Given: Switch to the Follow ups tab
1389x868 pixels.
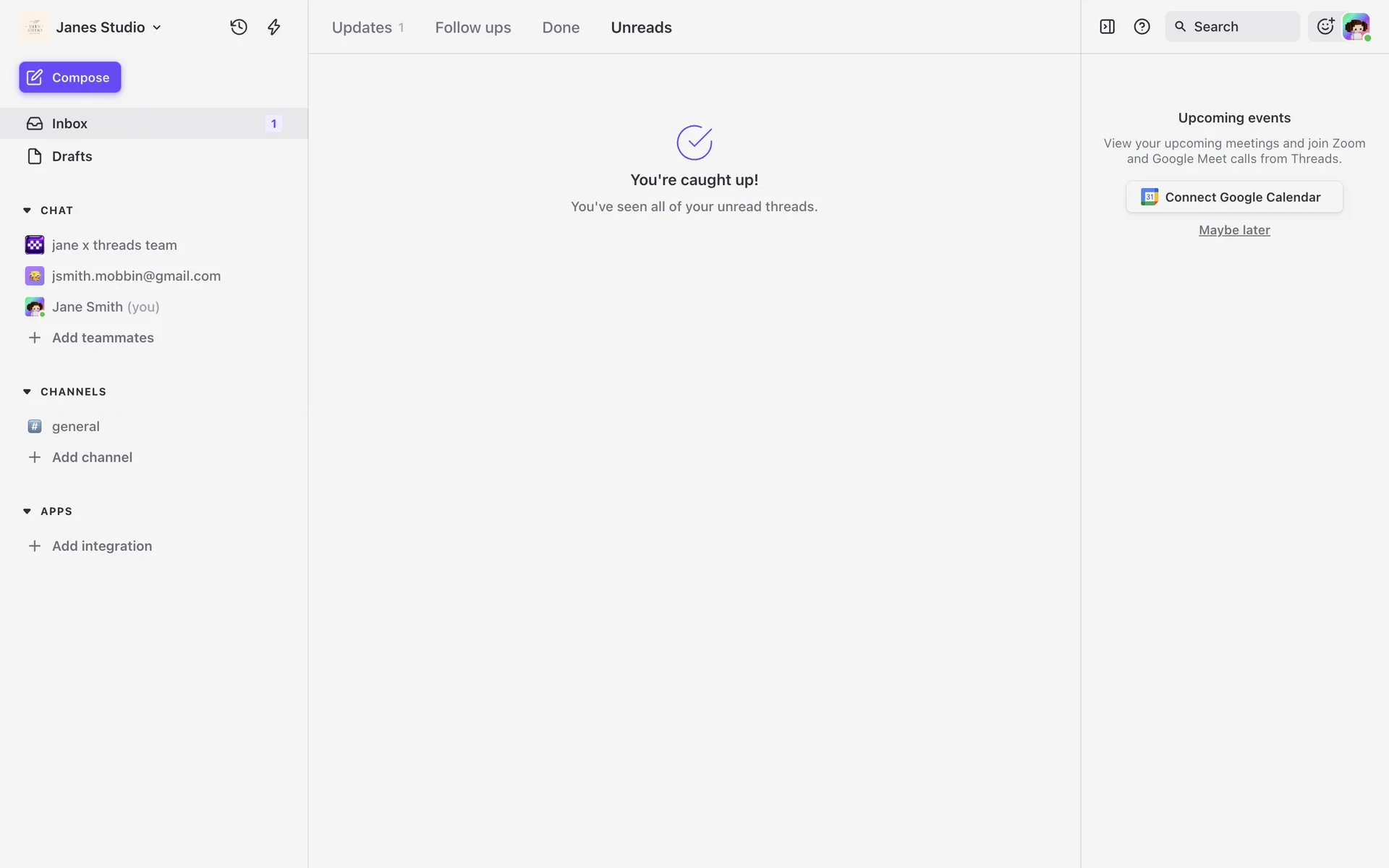Looking at the screenshot, I should coord(473,27).
